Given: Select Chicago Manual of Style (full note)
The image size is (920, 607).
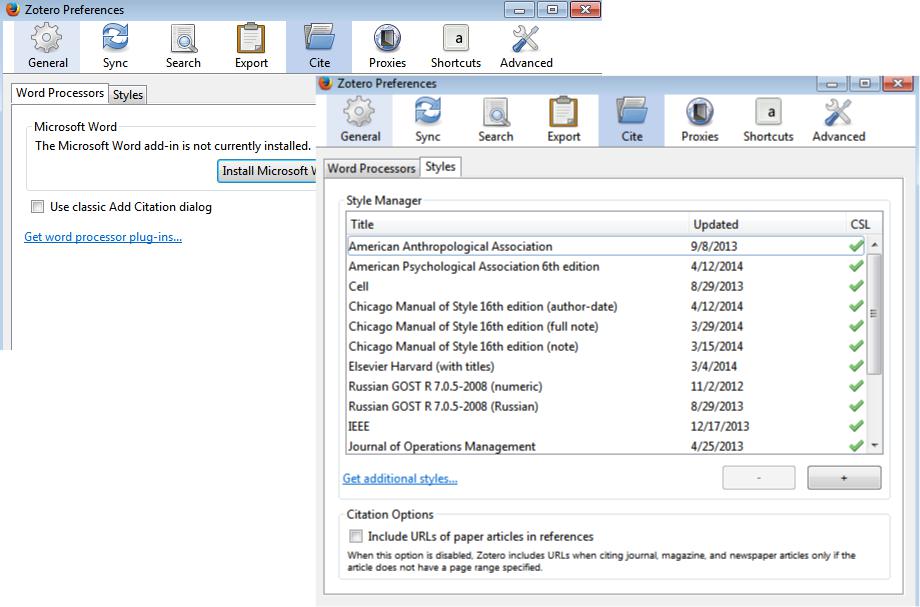Looking at the screenshot, I should pyautogui.click(x=606, y=326).
